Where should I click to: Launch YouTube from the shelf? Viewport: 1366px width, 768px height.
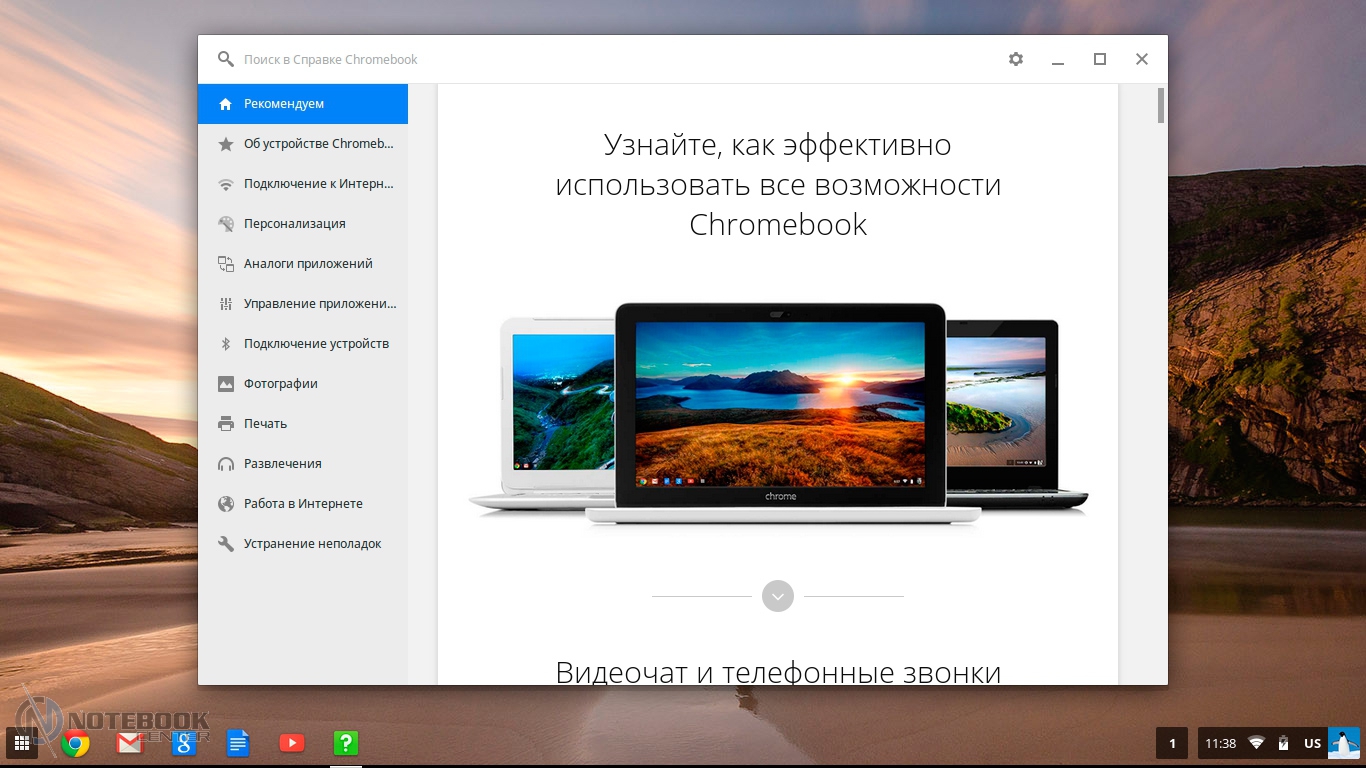[x=291, y=743]
